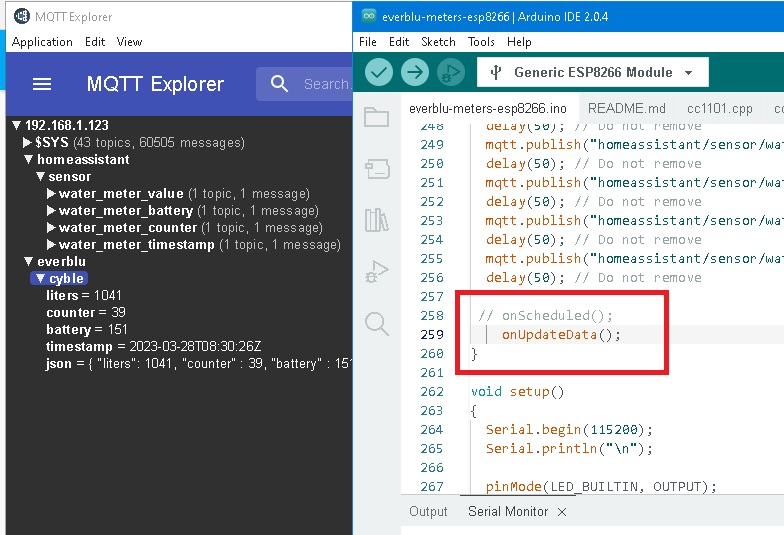Viewport: 784px width, 535px height.
Task: Open Generic ESP8266 Module board dropdown
Action: tap(592, 72)
